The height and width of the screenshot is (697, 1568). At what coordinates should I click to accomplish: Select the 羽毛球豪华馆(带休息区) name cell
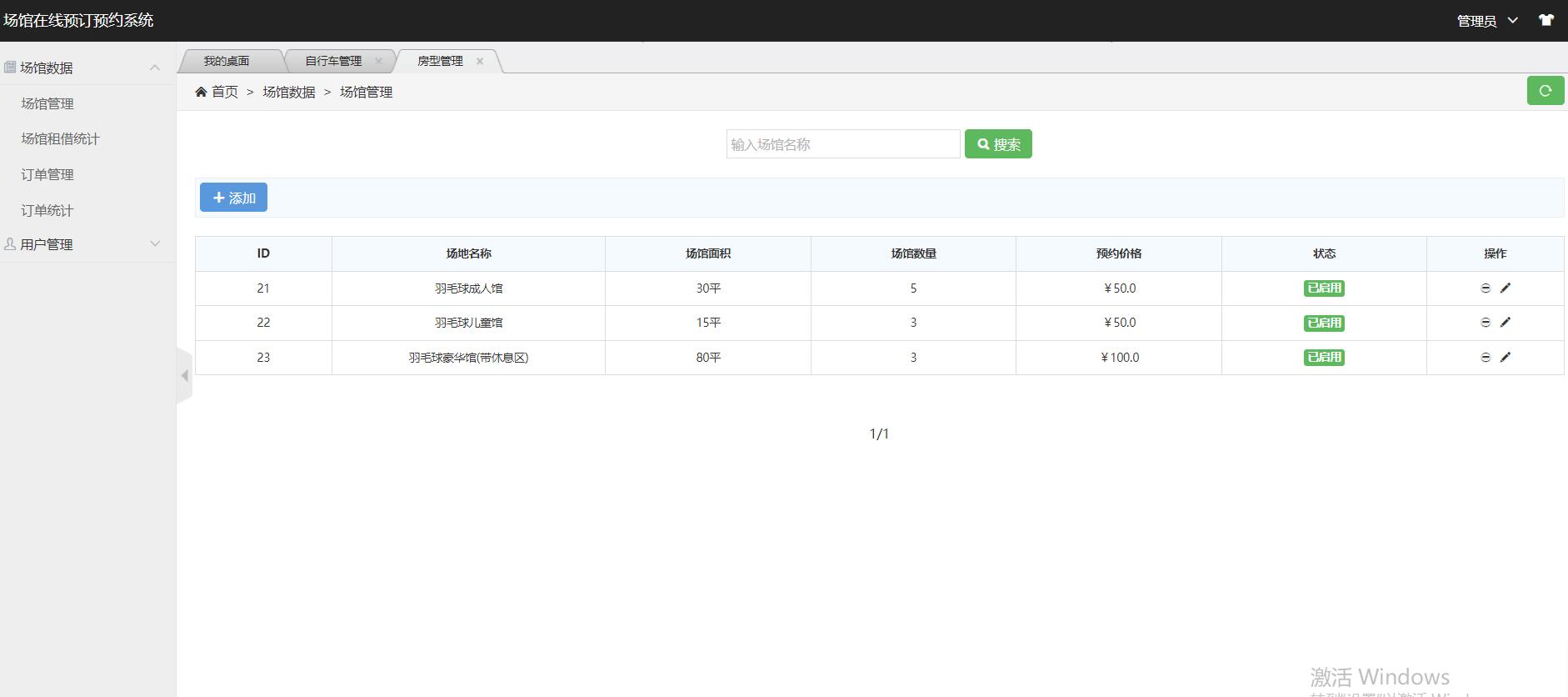[468, 358]
